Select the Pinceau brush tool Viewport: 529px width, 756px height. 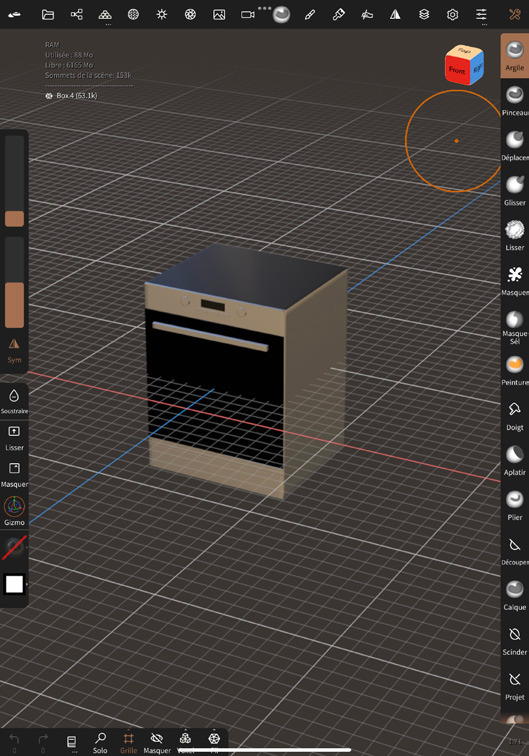tap(515, 100)
